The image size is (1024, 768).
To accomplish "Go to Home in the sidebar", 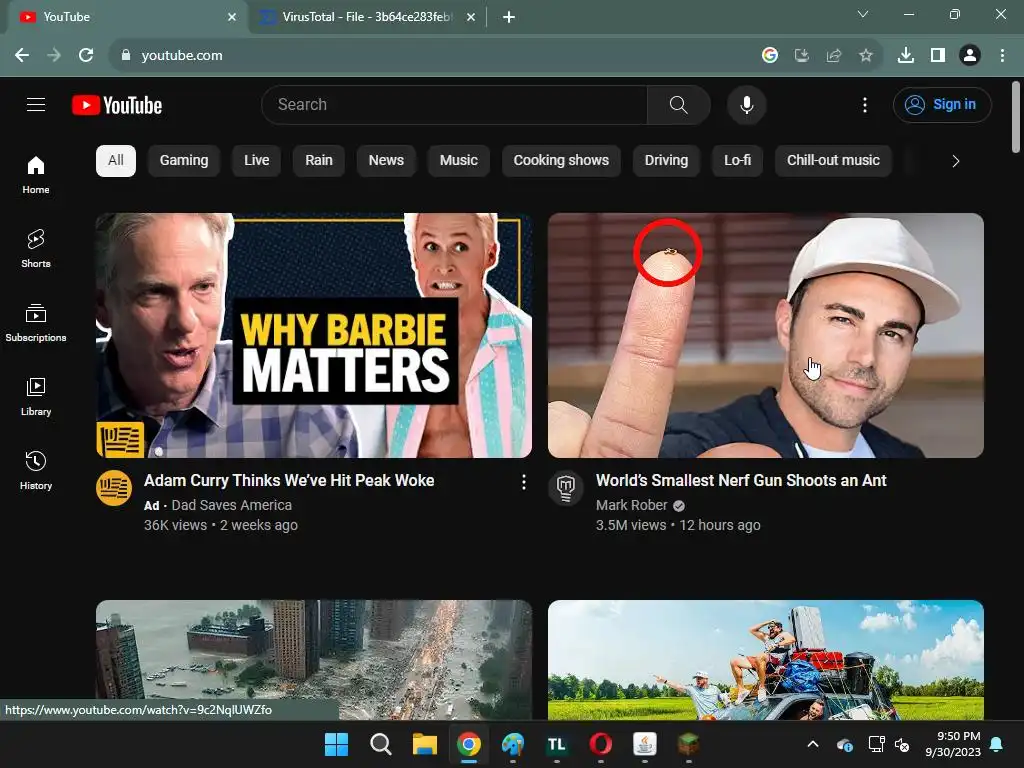I will (x=36, y=175).
